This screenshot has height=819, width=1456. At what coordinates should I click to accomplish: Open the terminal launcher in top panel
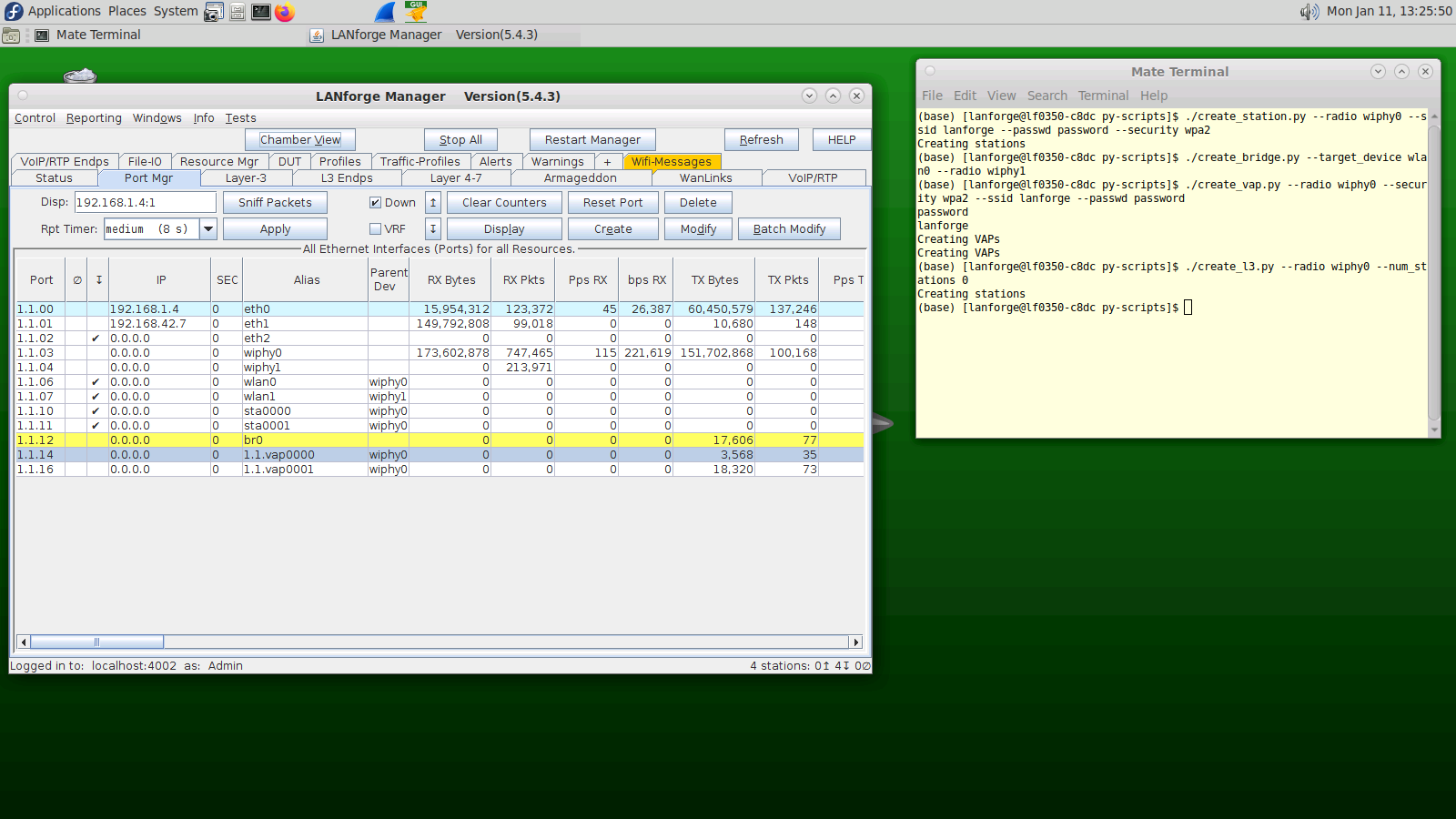pyautogui.click(x=261, y=12)
